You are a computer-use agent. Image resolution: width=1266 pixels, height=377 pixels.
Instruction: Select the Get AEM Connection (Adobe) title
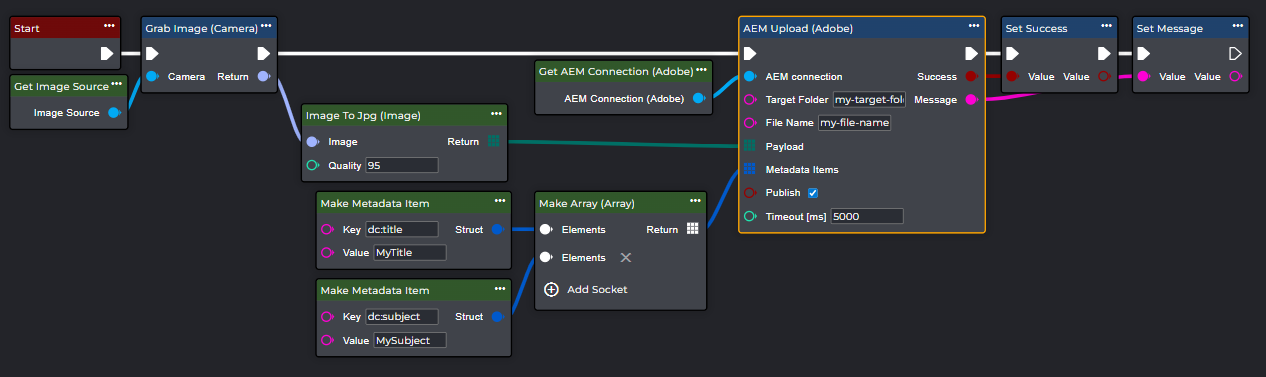(x=616, y=72)
